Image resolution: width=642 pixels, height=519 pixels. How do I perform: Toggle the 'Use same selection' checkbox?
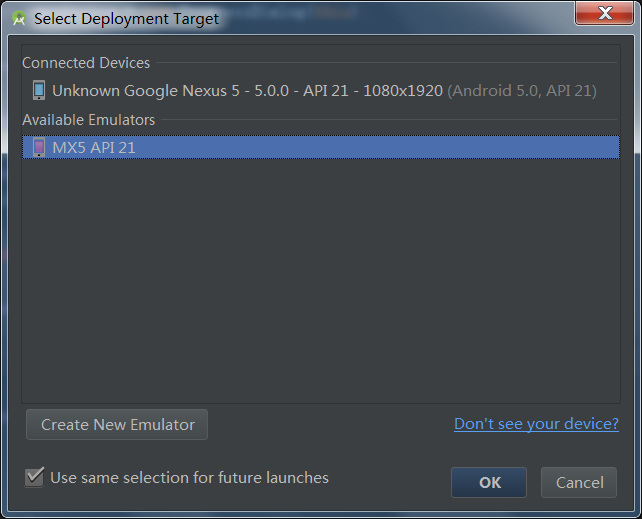[x=34, y=477]
